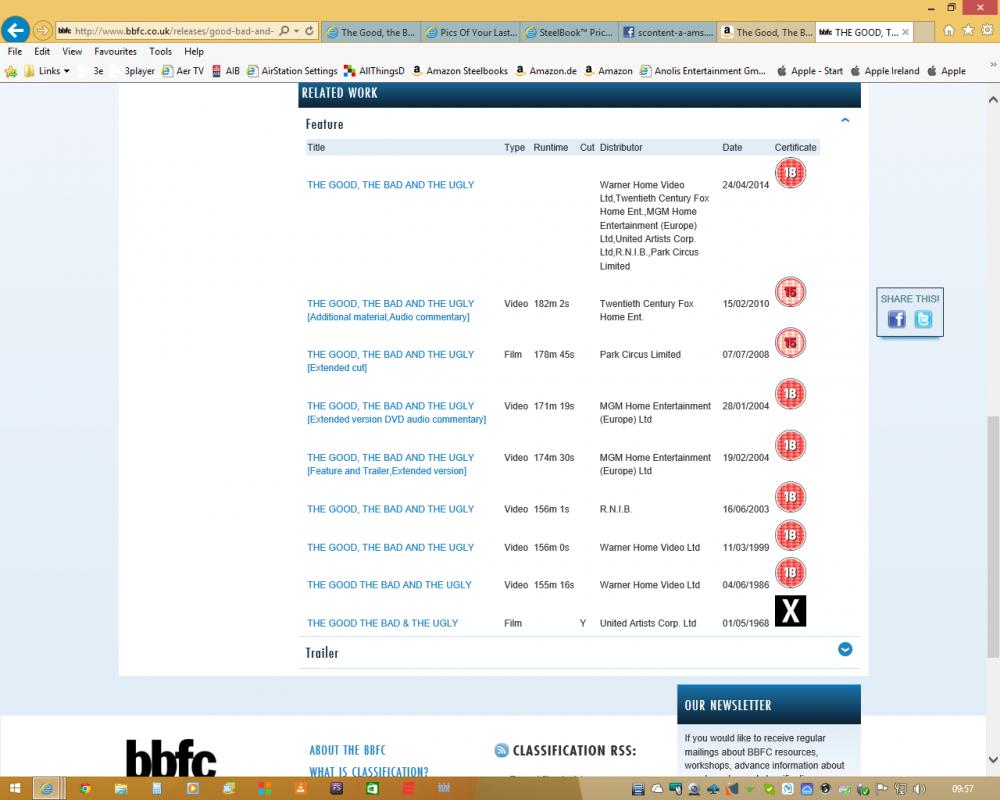Go back with the browser Back arrow
The image size is (1000, 800).
(x=15, y=30)
